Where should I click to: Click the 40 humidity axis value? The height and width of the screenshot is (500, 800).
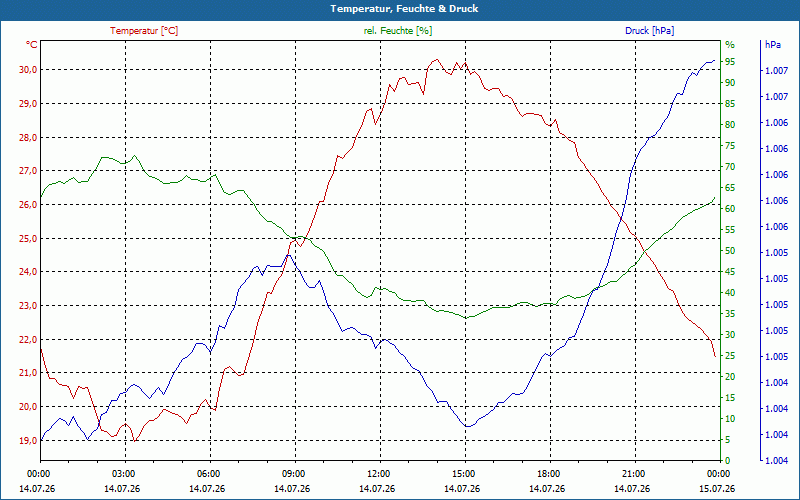click(x=730, y=293)
